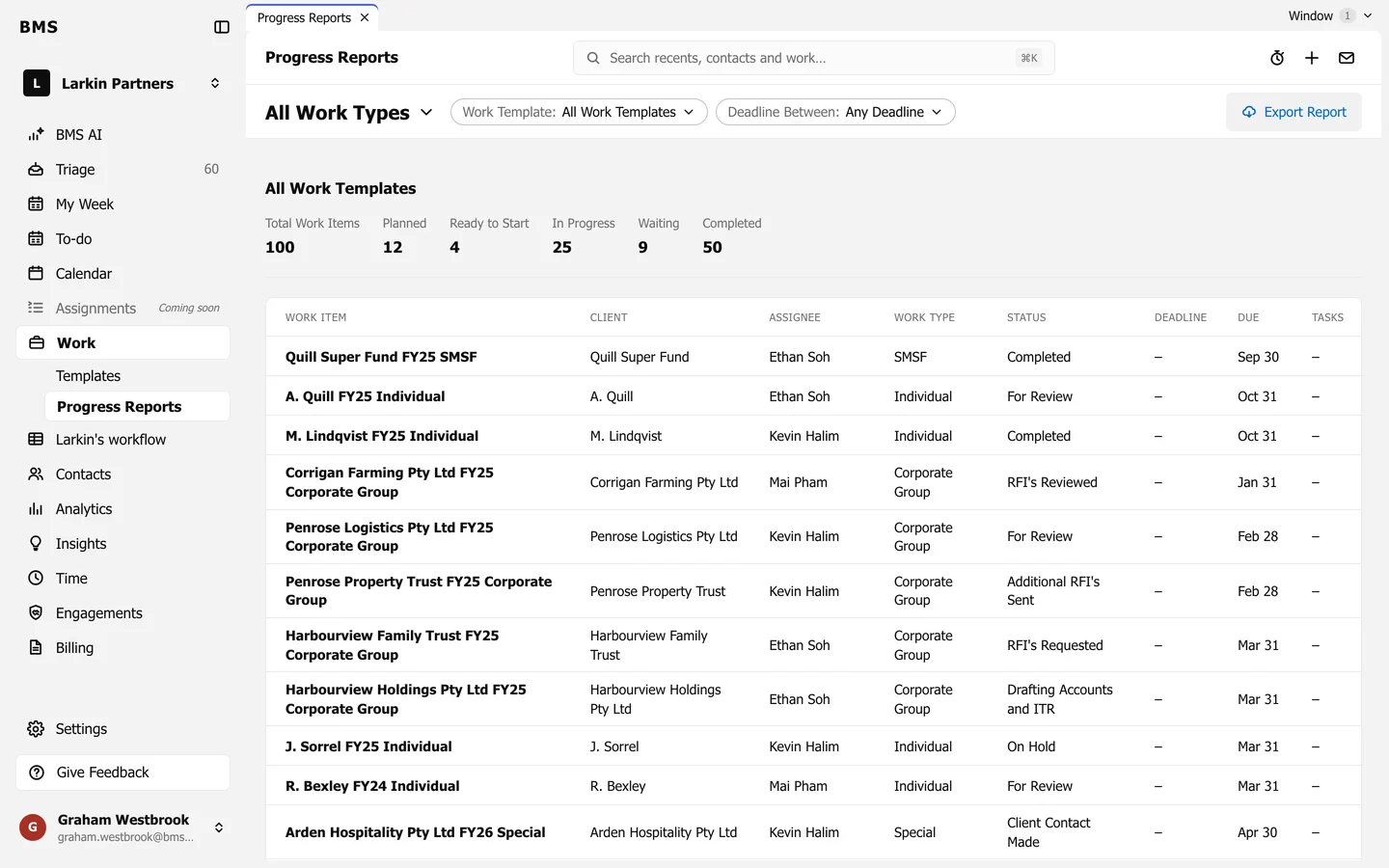Select the Progress Reports tab

[x=304, y=17]
